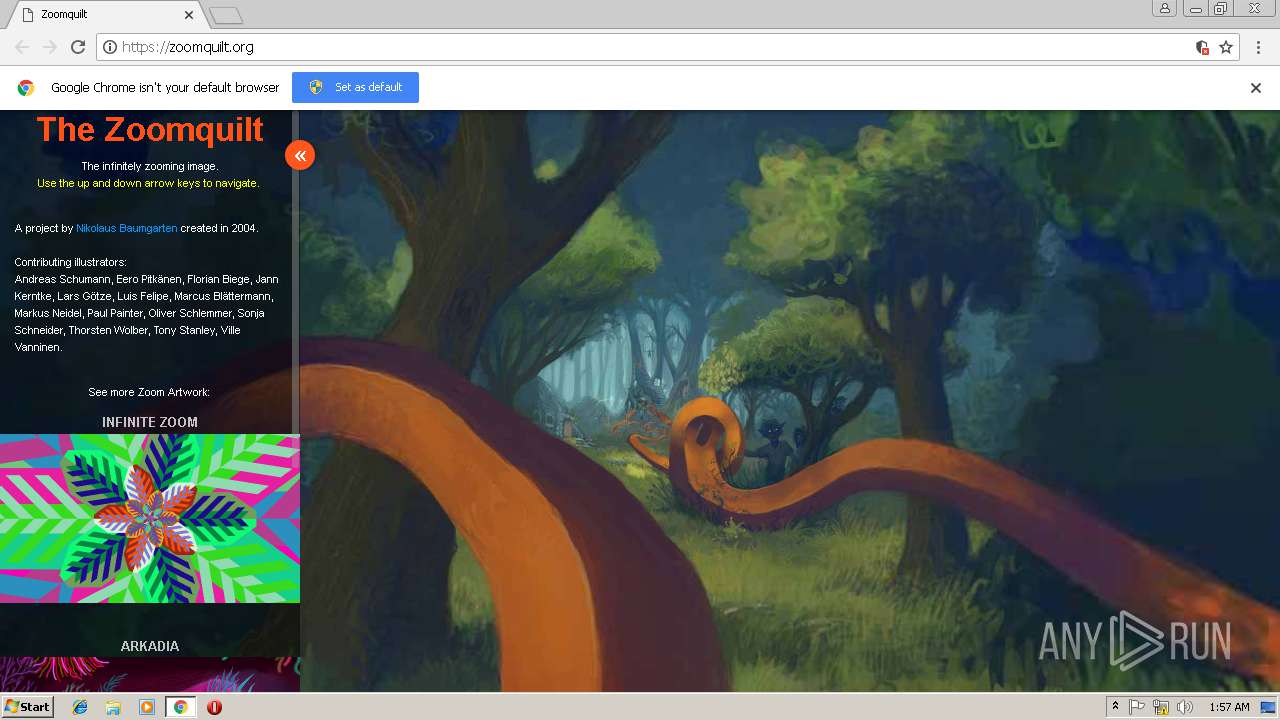The height and width of the screenshot is (720, 1280).
Task: Open the ARKADIA artwork link
Action: click(150, 646)
